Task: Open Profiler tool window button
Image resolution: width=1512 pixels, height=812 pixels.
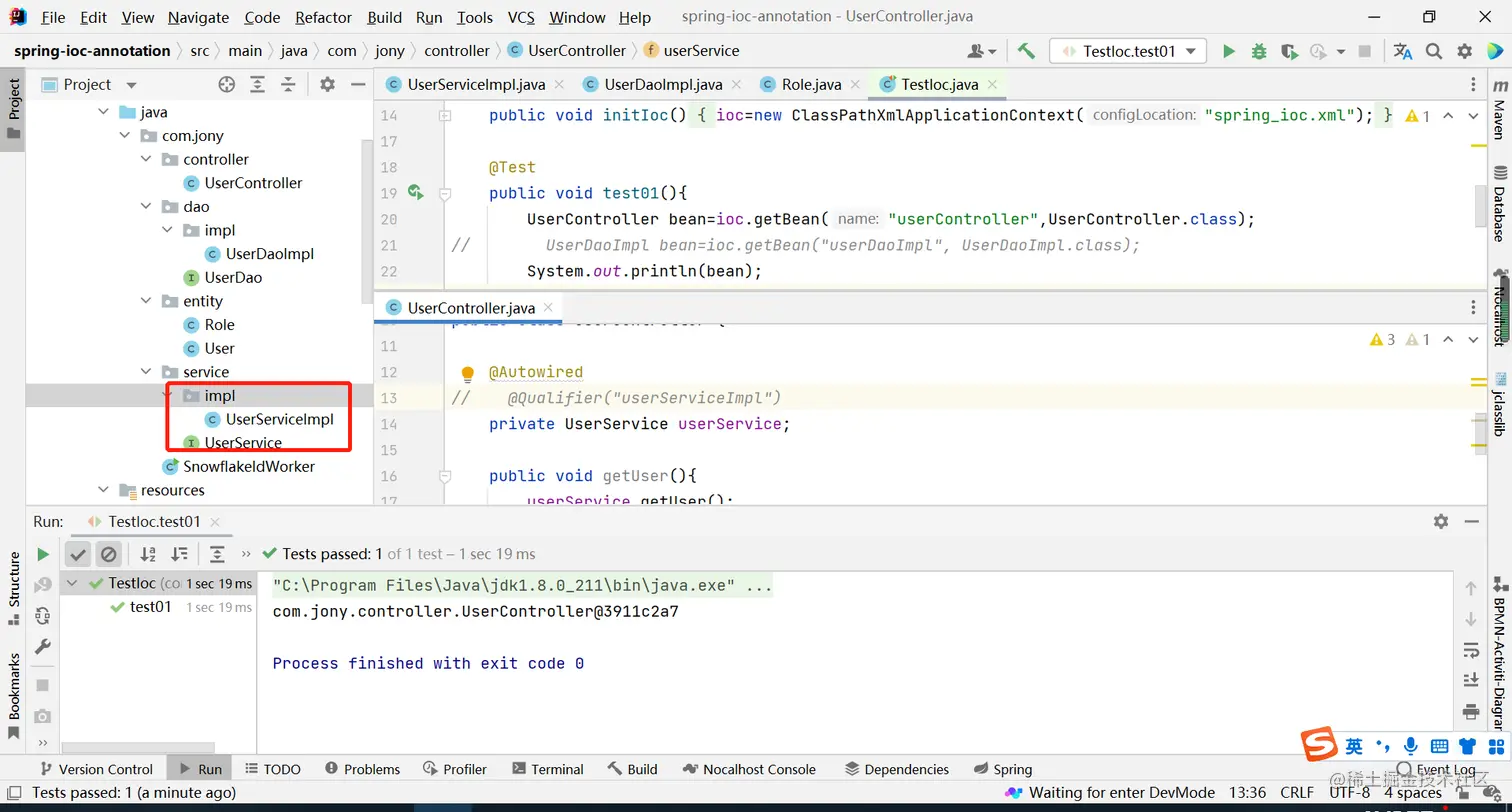Action: coord(455,769)
